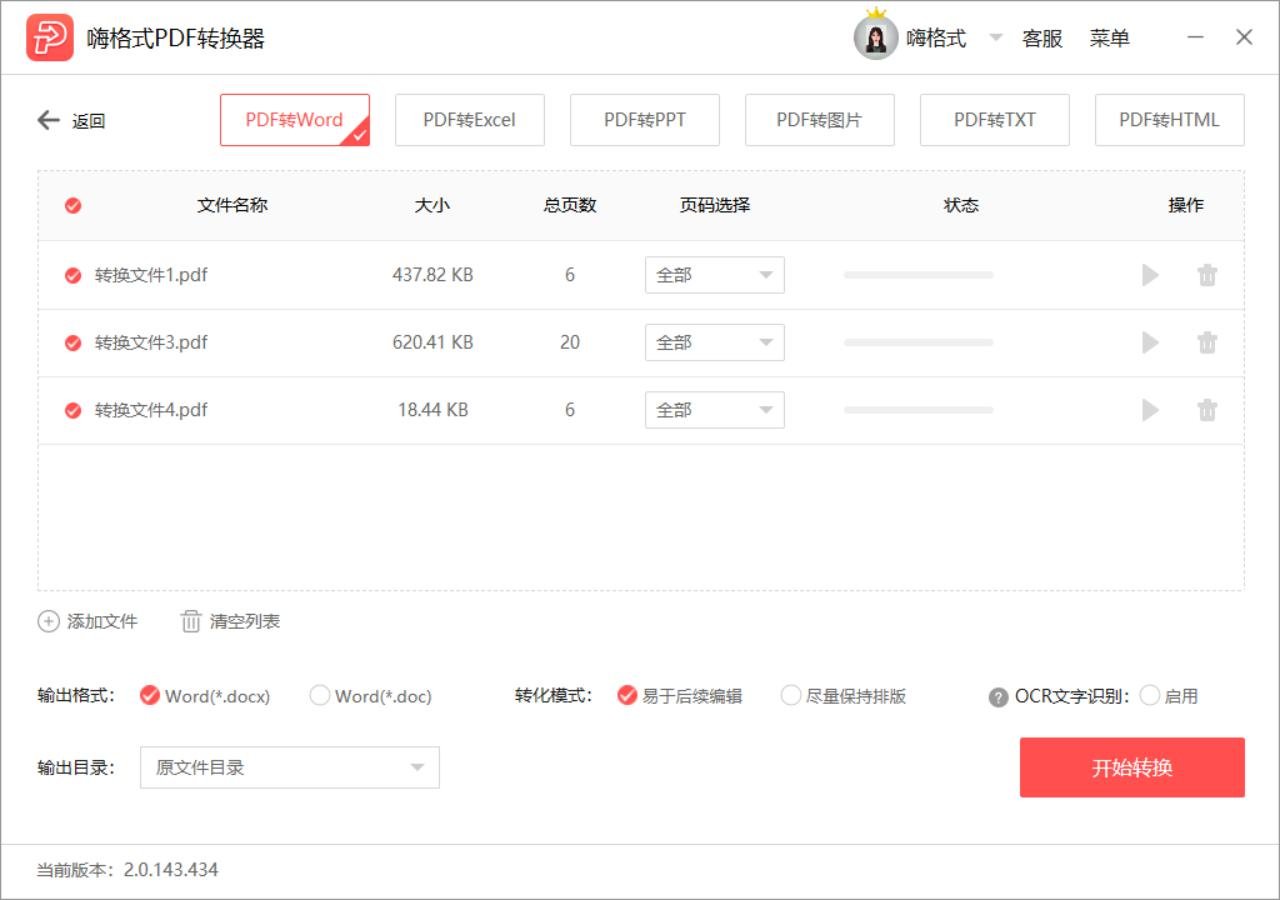The image size is (1280, 900).
Task: Start conversion for 转换文件1.pdf
Action: point(1149,275)
